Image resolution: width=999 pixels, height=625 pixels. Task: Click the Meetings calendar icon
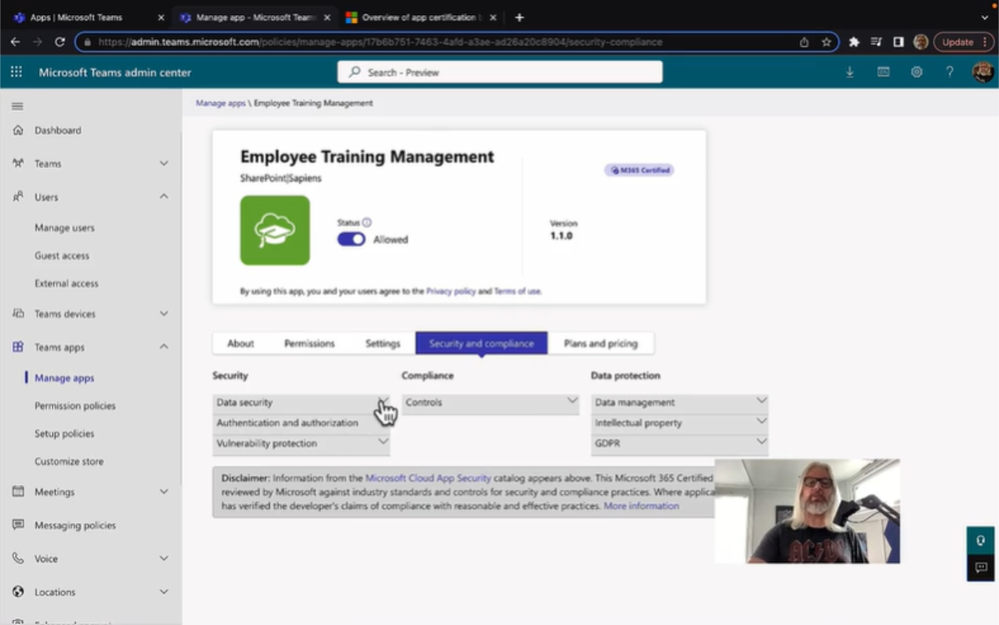18,491
